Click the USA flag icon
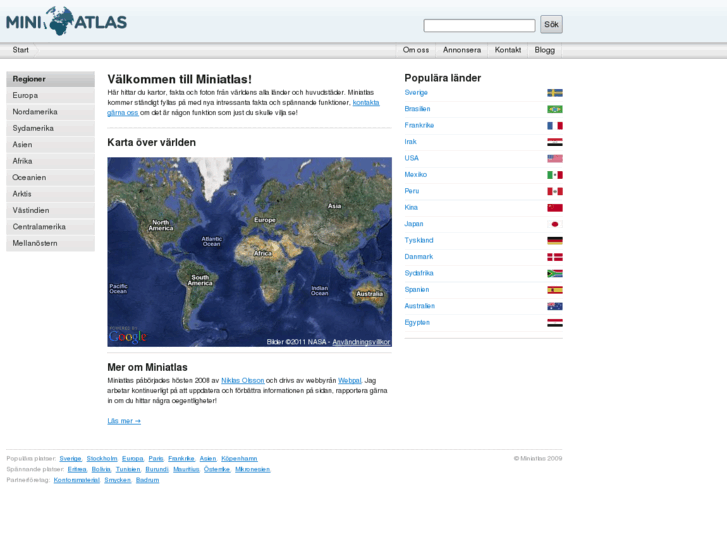The width and height of the screenshot is (727, 545). [555, 159]
